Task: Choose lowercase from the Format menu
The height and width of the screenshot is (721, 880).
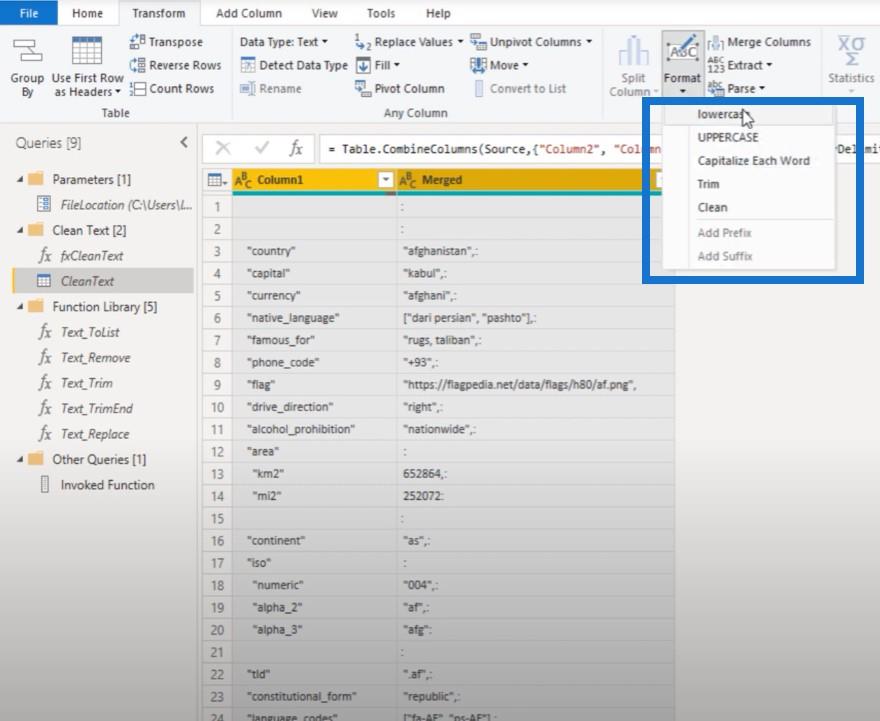Action: click(x=749, y=114)
